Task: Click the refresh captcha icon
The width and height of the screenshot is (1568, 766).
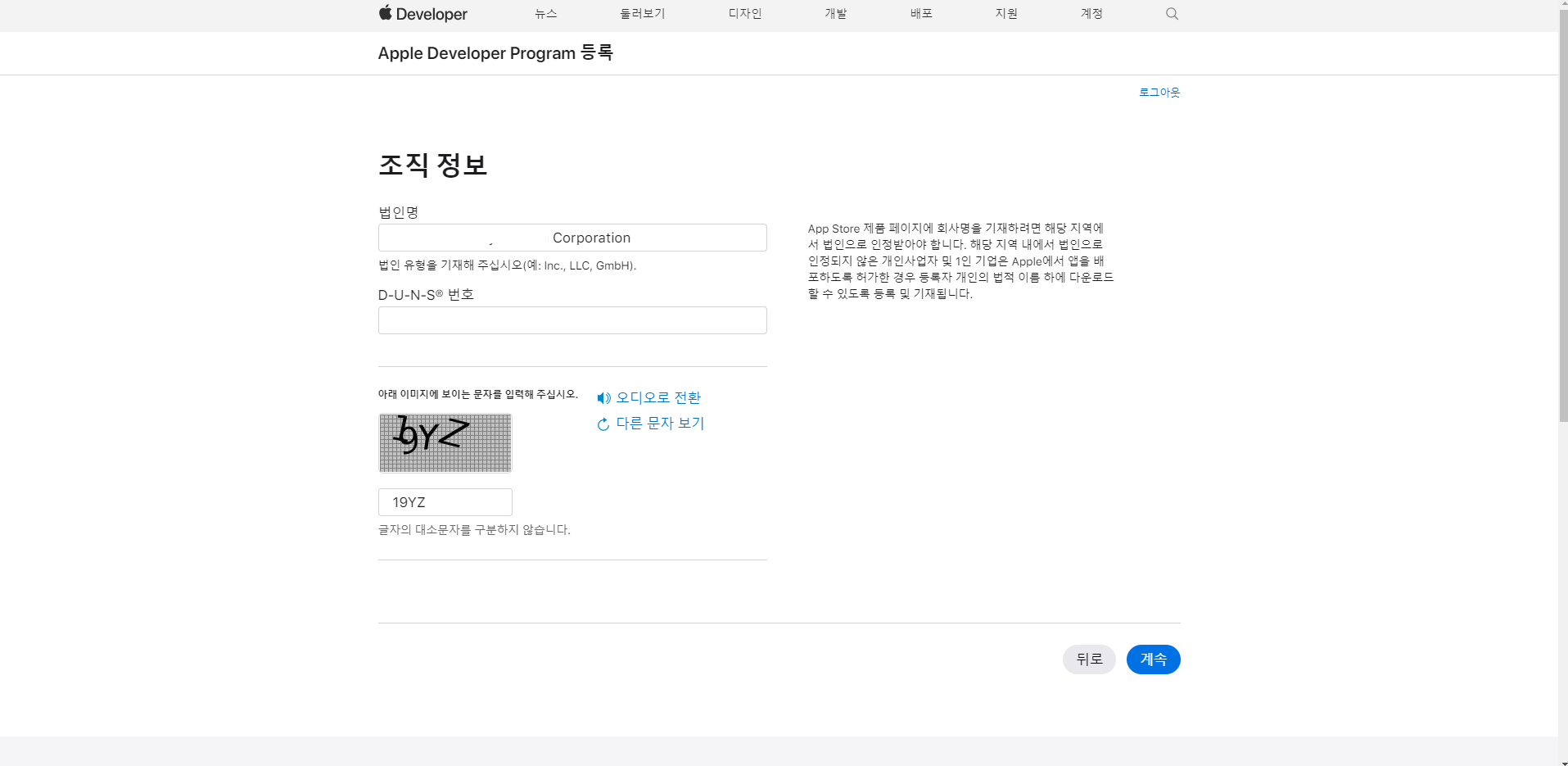Action: pyautogui.click(x=603, y=424)
